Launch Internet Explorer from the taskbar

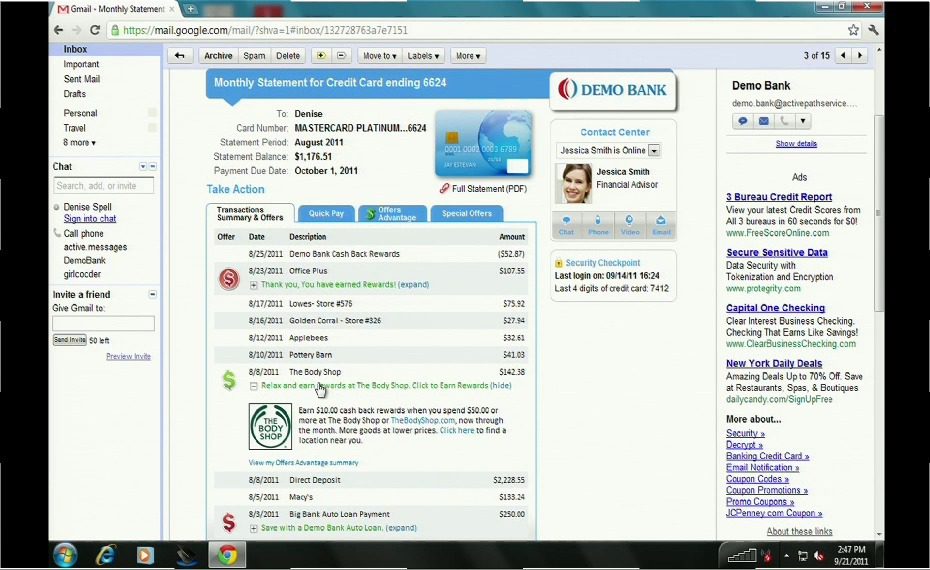tap(106, 555)
